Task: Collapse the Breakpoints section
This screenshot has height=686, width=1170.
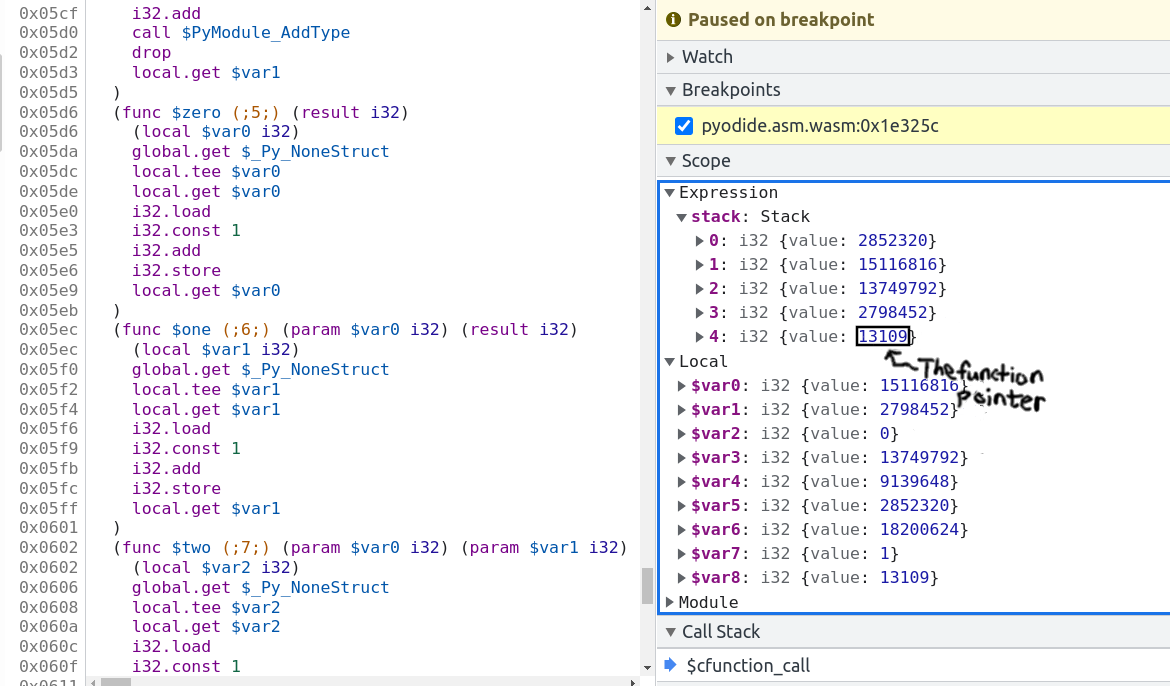Action: [671, 90]
